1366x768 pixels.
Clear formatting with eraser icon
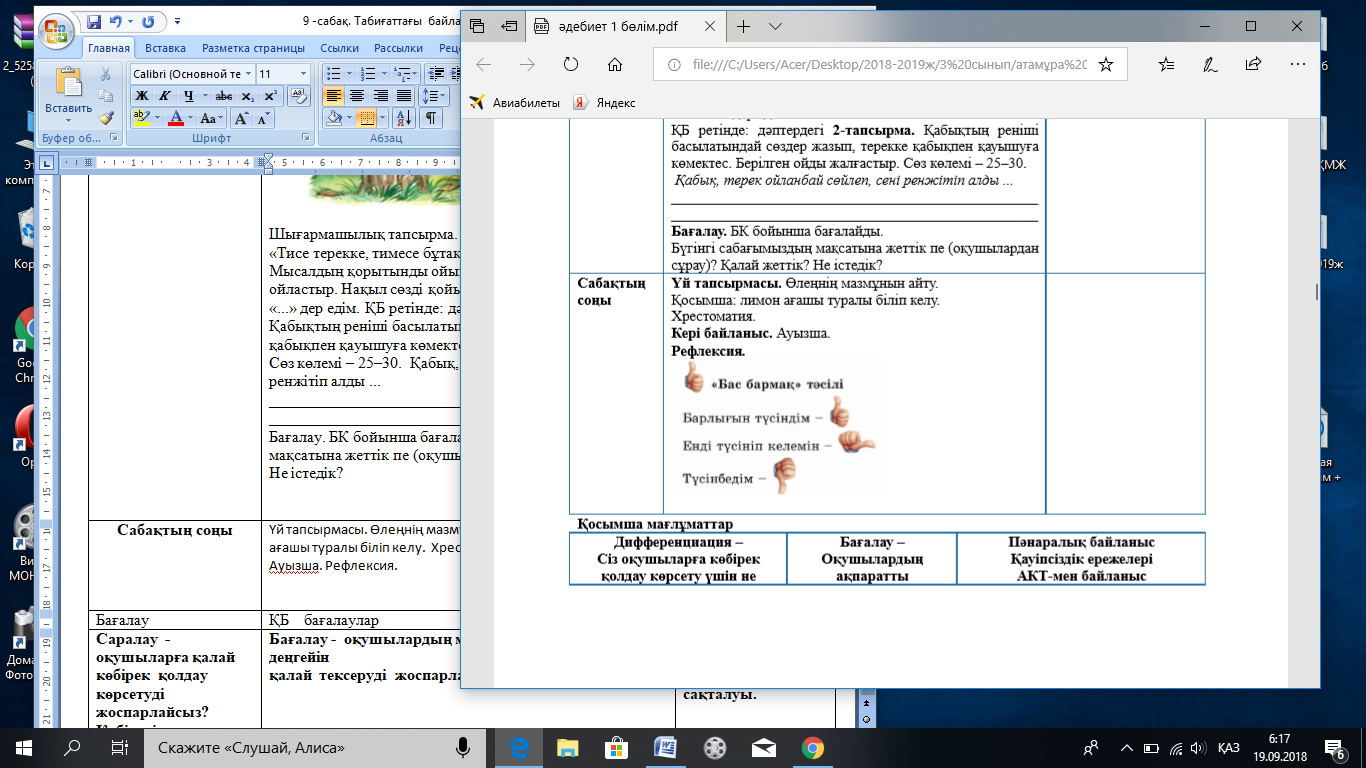tap(298, 96)
